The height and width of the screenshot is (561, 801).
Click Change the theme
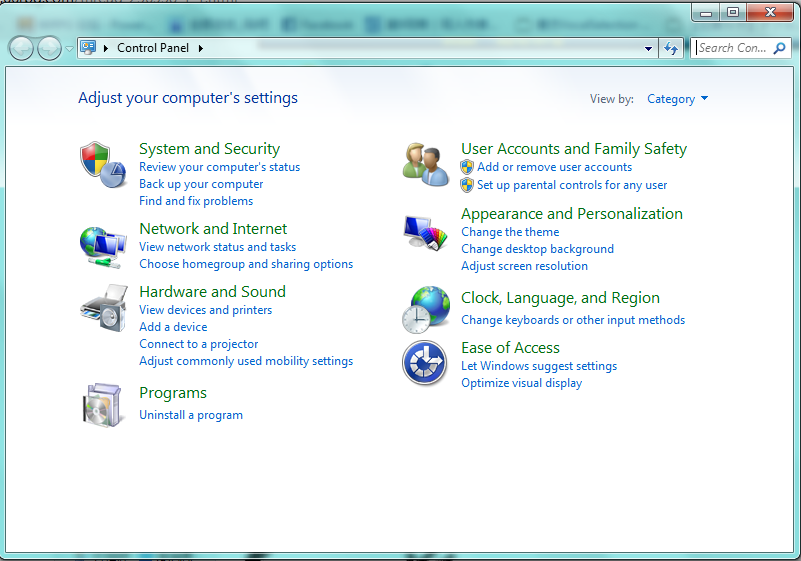click(x=510, y=232)
